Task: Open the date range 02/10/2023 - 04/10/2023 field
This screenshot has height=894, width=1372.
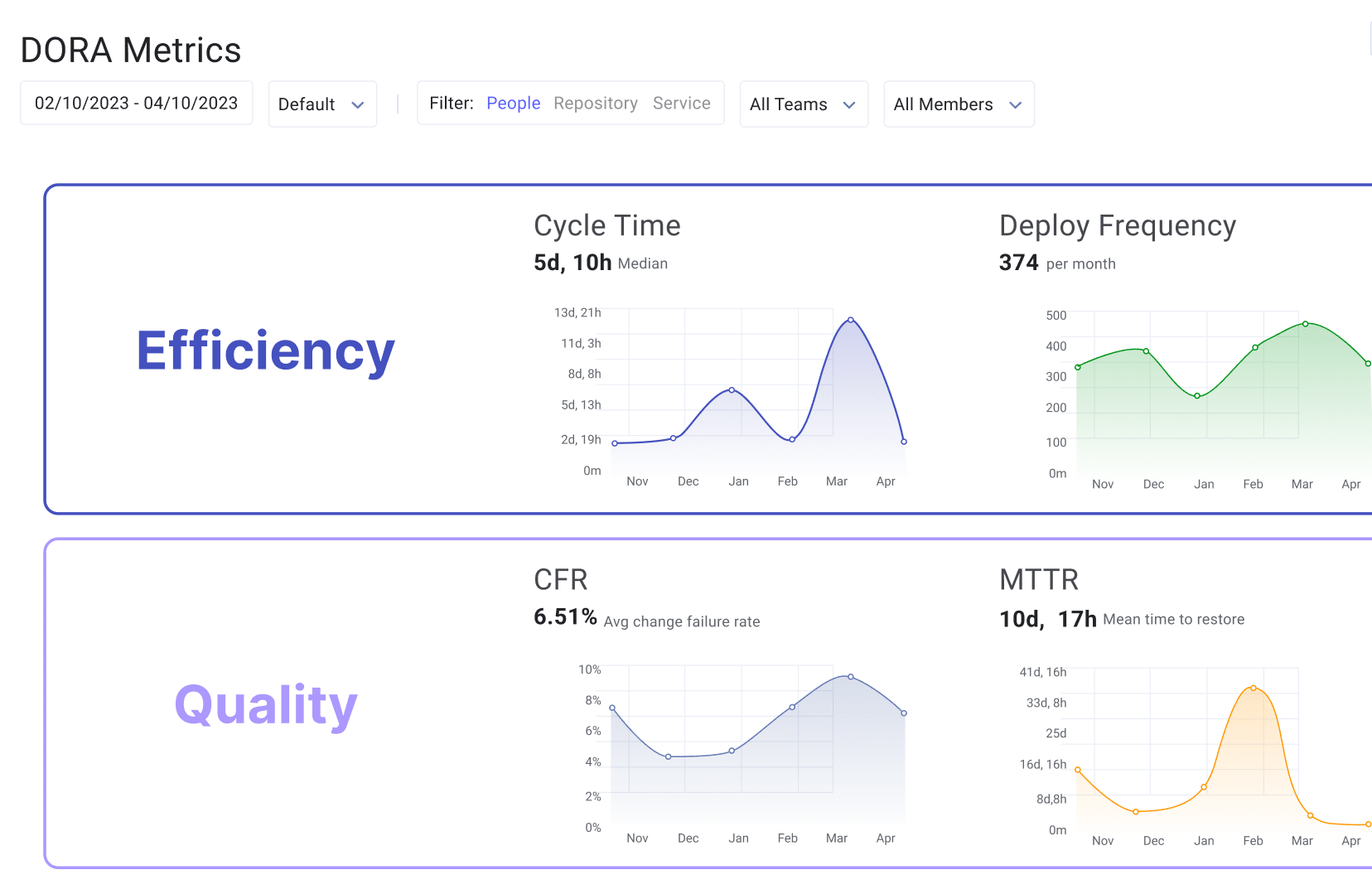Action: coord(137,104)
